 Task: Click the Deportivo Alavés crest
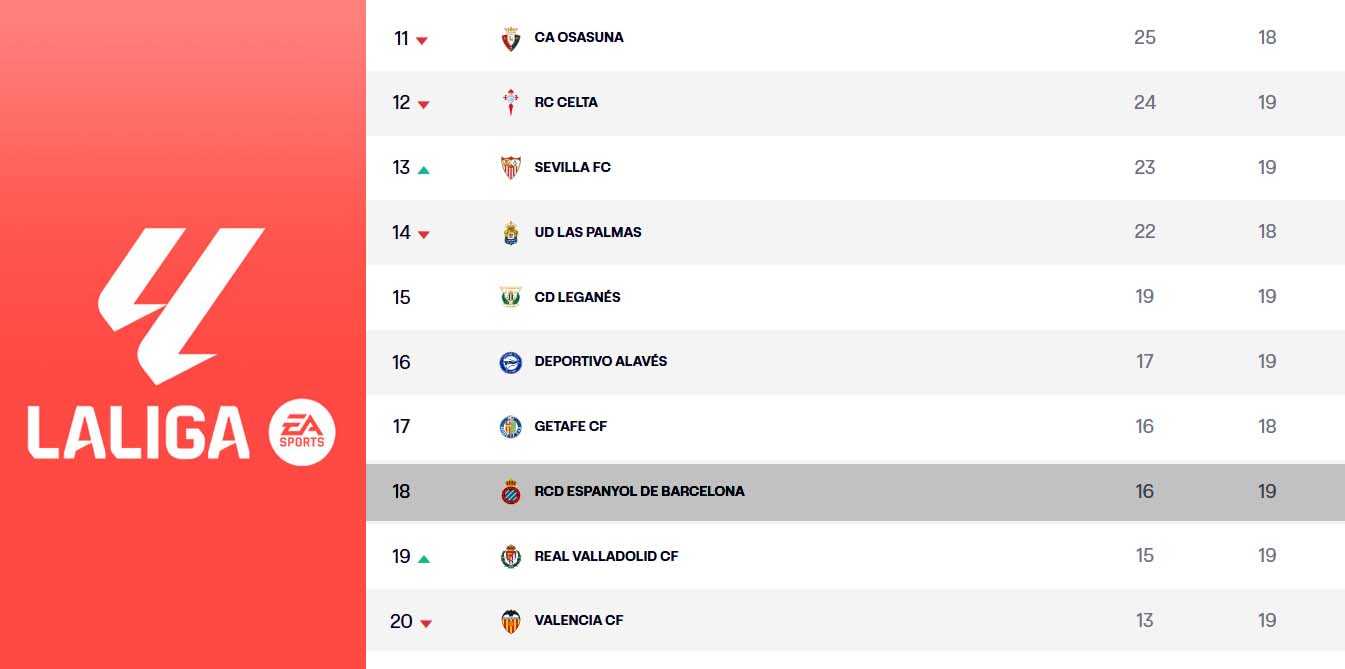pos(511,362)
